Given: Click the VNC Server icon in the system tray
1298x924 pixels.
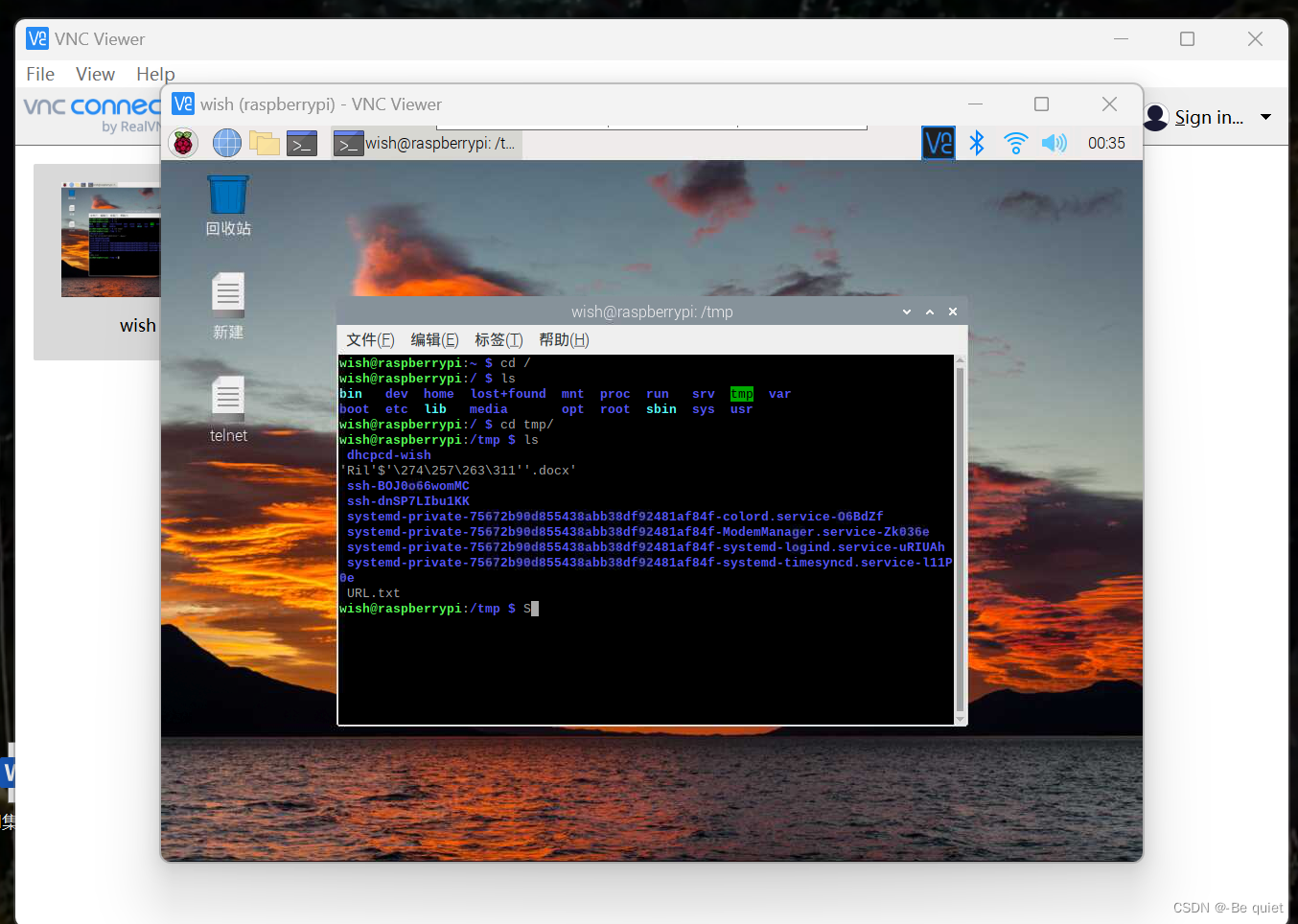Looking at the screenshot, I should click(x=939, y=142).
